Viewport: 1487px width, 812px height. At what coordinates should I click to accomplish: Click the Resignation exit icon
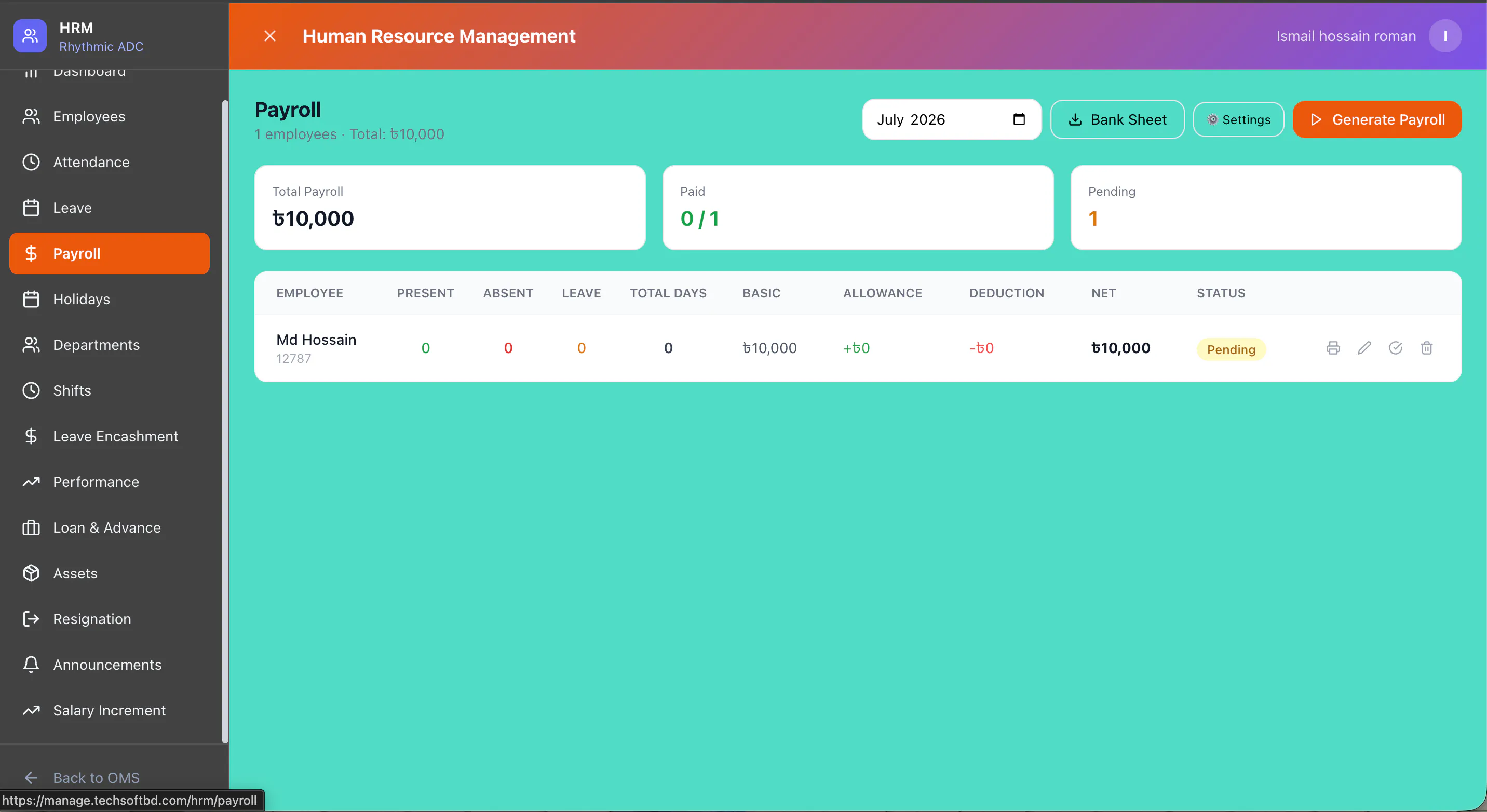point(31,618)
